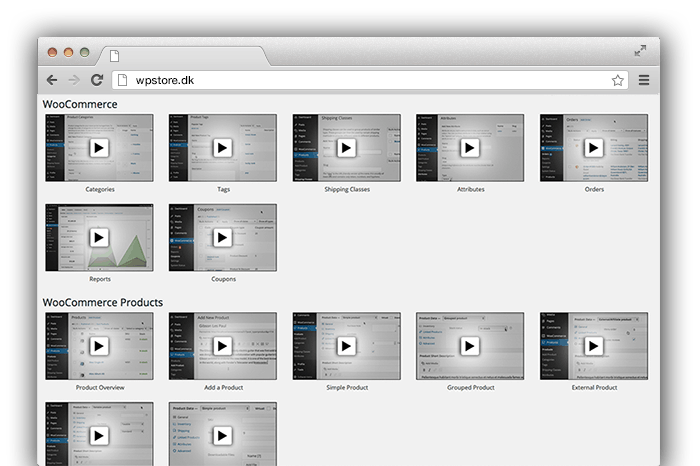Click the Add a Product caption
This screenshot has width=700, height=466.
223,387
